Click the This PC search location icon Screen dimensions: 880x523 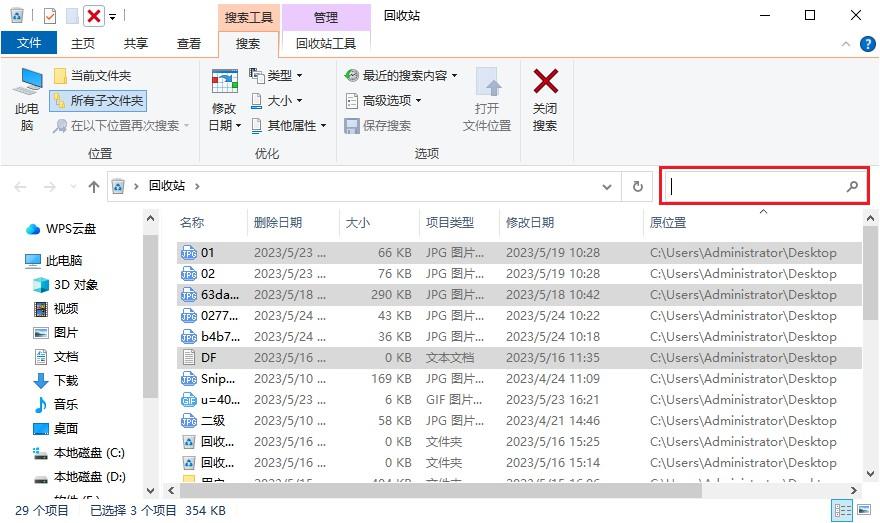[27, 100]
